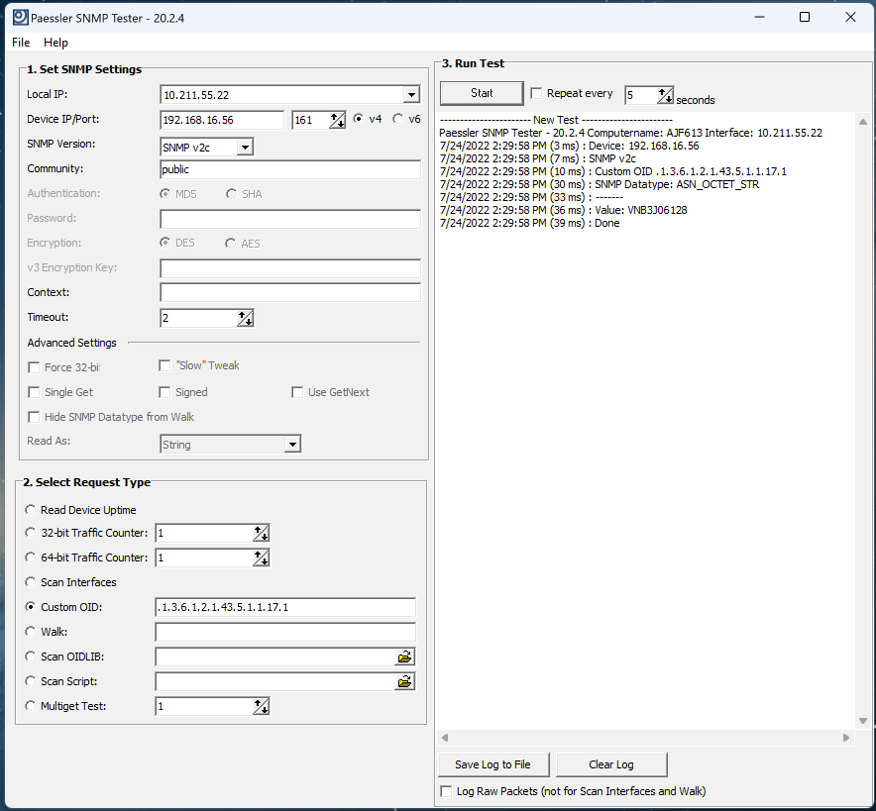Adjust Timeout value spinner
The height and width of the screenshot is (811, 876).
click(x=245, y=318)
